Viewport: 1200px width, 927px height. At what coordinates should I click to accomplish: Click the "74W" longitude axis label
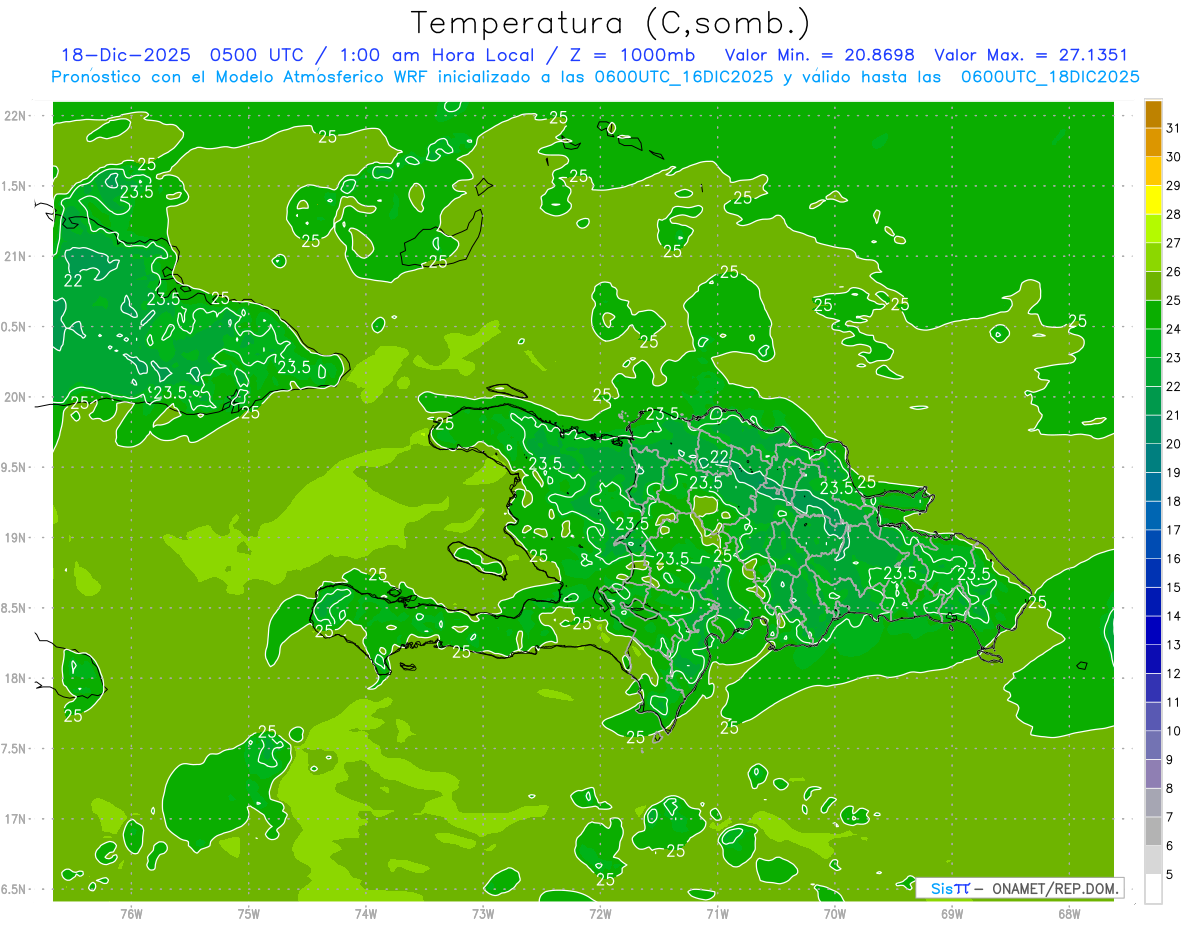coord(366,914)
